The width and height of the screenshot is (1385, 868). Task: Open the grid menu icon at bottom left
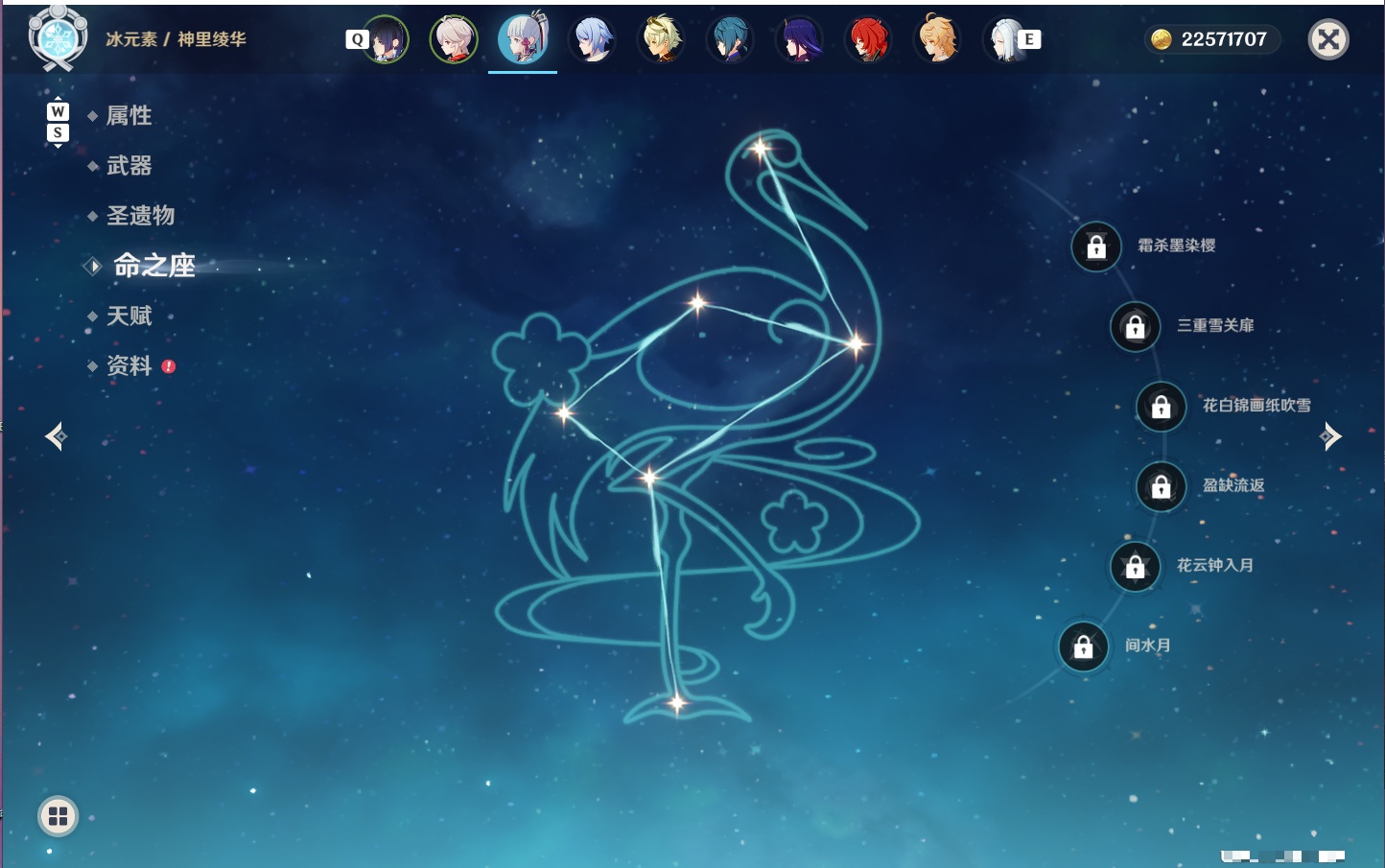[58, 816]
